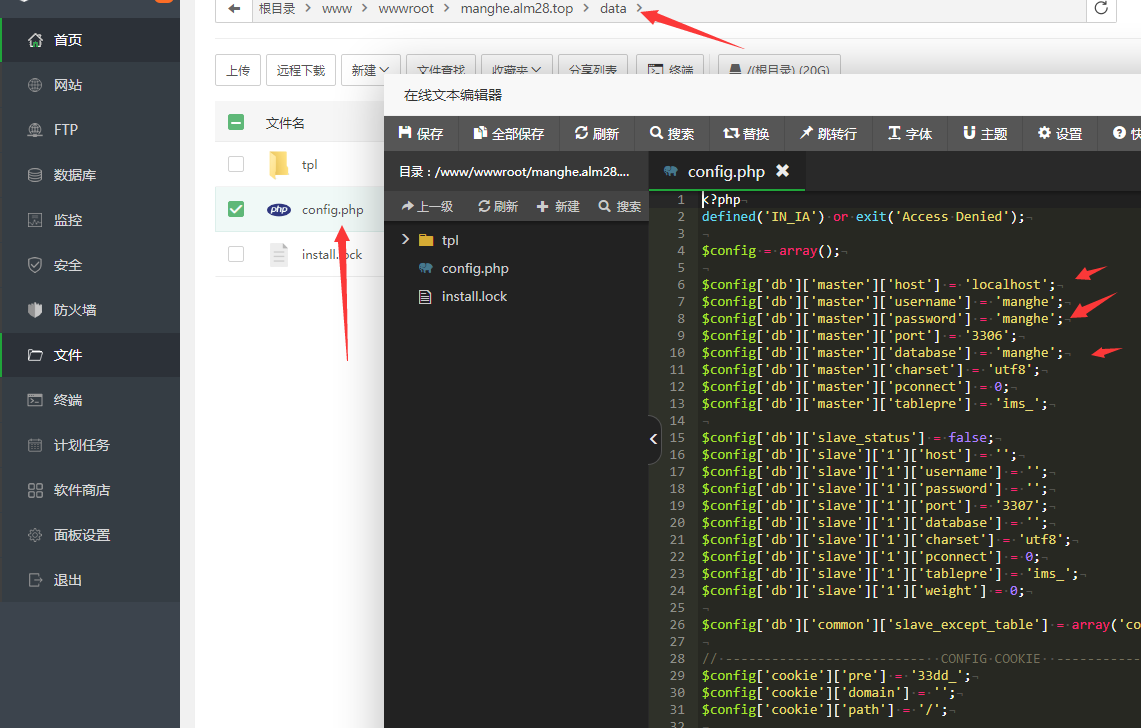
Task: Click the Upload button
Action: click(238, 70)
